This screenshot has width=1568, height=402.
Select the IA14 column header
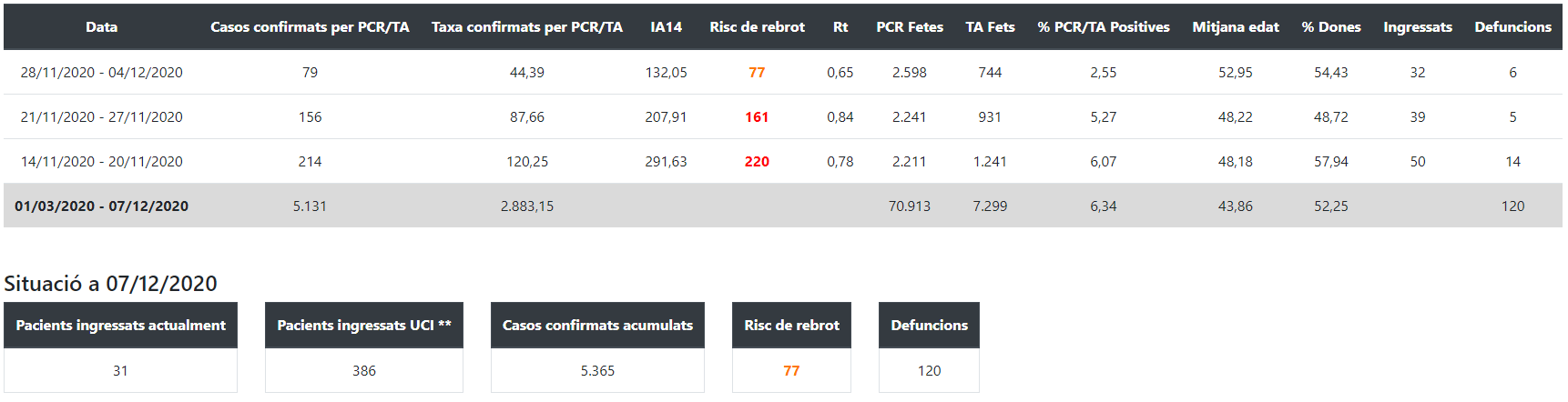[x=666, y=27]
